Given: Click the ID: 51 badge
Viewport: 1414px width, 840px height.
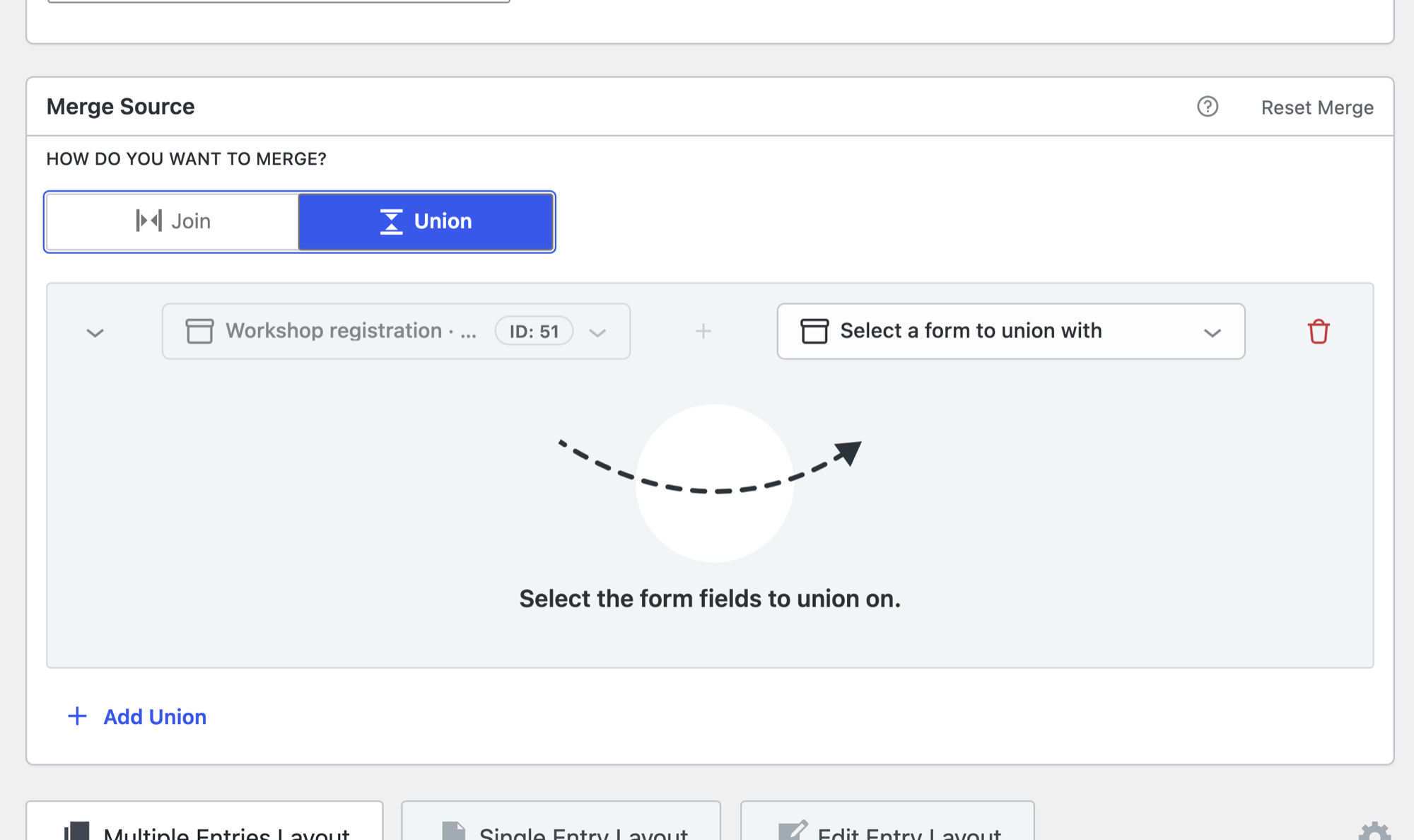Looking at the screenshot, I should pos(534,331).
